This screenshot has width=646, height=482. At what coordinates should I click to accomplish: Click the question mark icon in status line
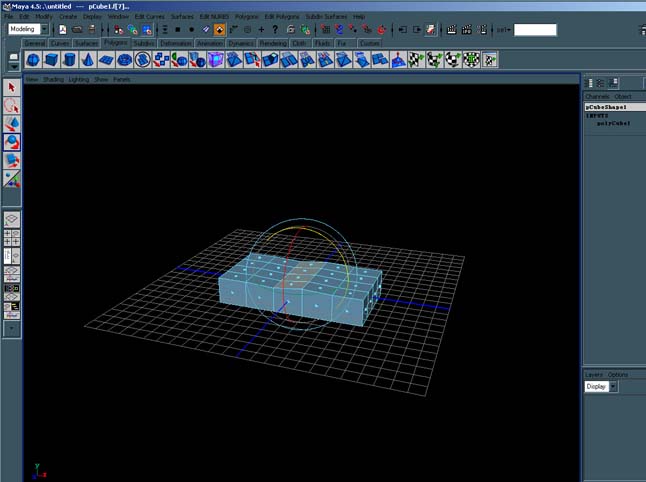tap(275, 30)
